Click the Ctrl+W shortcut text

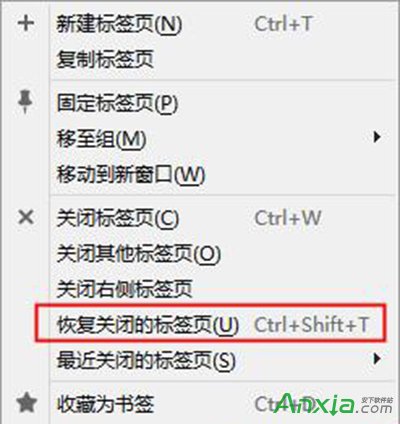tap(288, 218)
